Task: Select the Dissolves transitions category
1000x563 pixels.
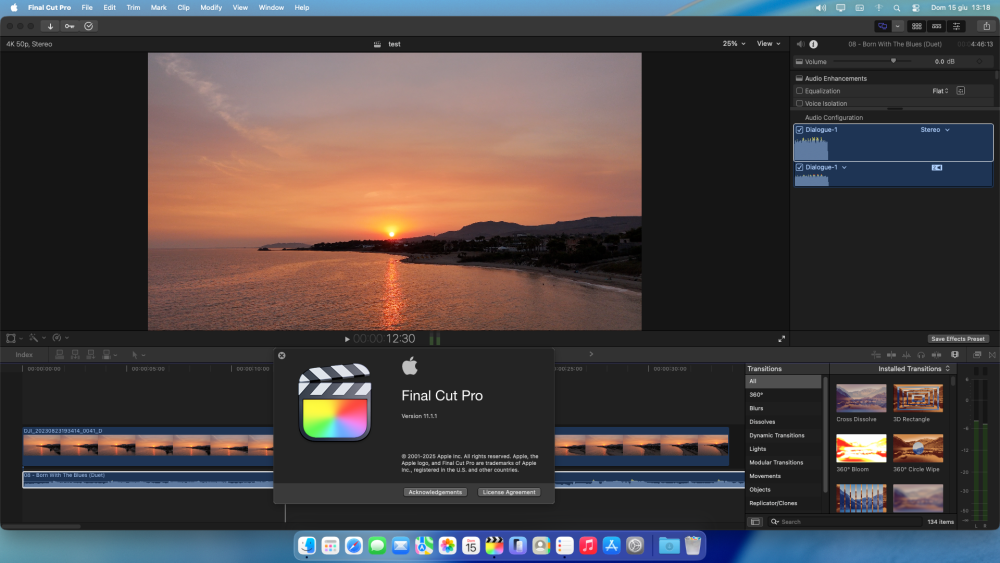Action: pos(762,421)
